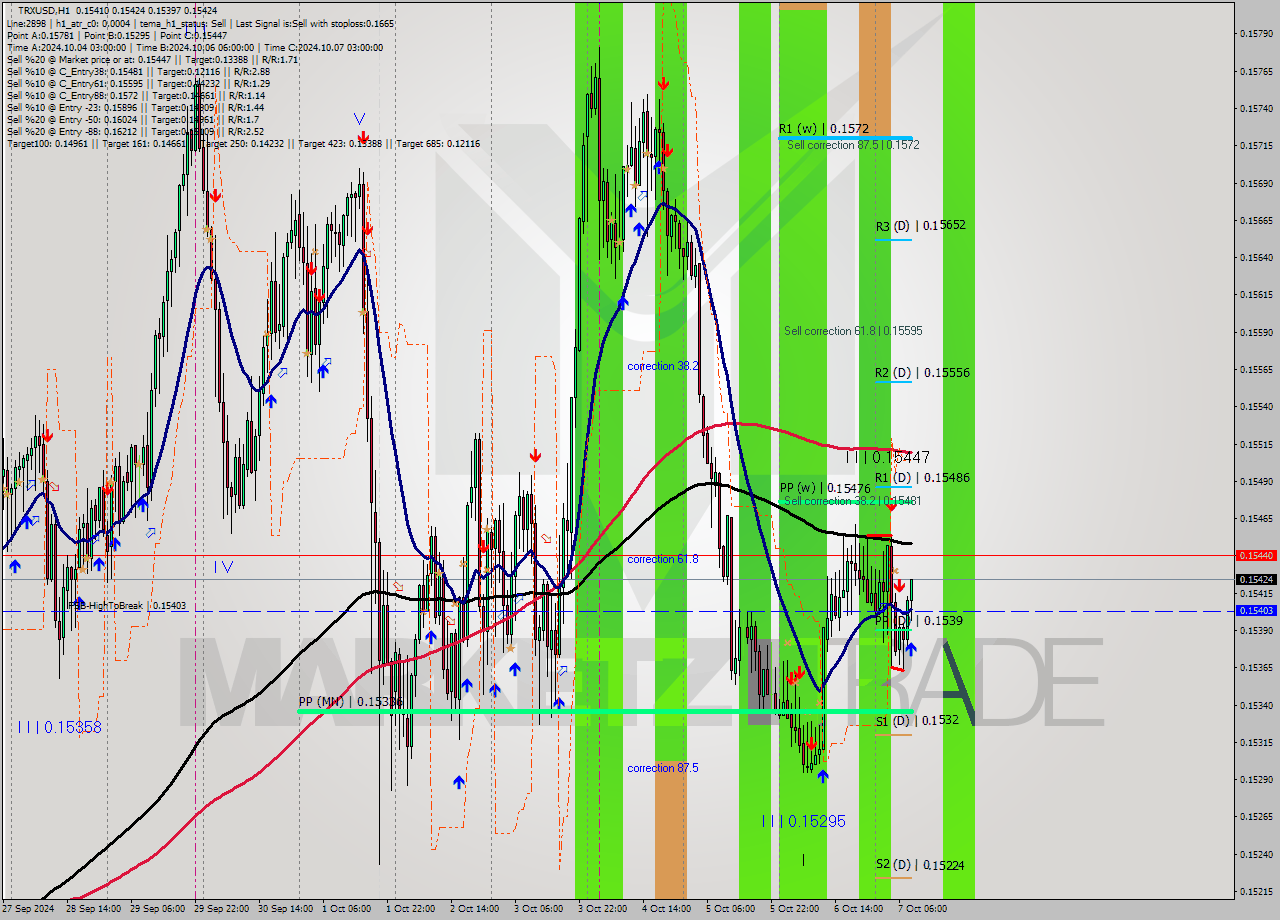Select the line starting with Line:2898
The height and width of the screenshot is (920, 1280).
(x=200, y=23)
